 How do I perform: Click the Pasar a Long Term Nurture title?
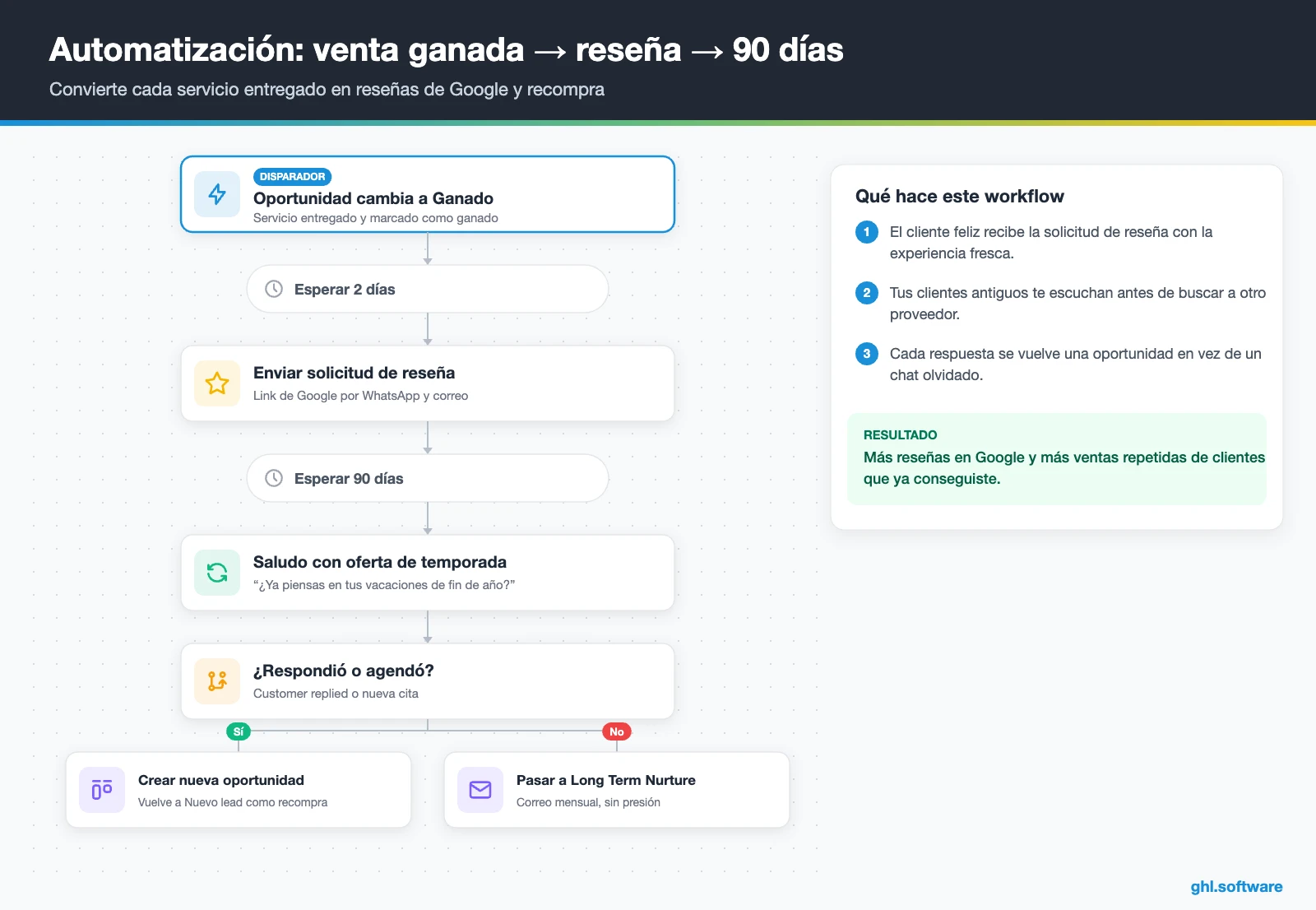tap(606, 780)
